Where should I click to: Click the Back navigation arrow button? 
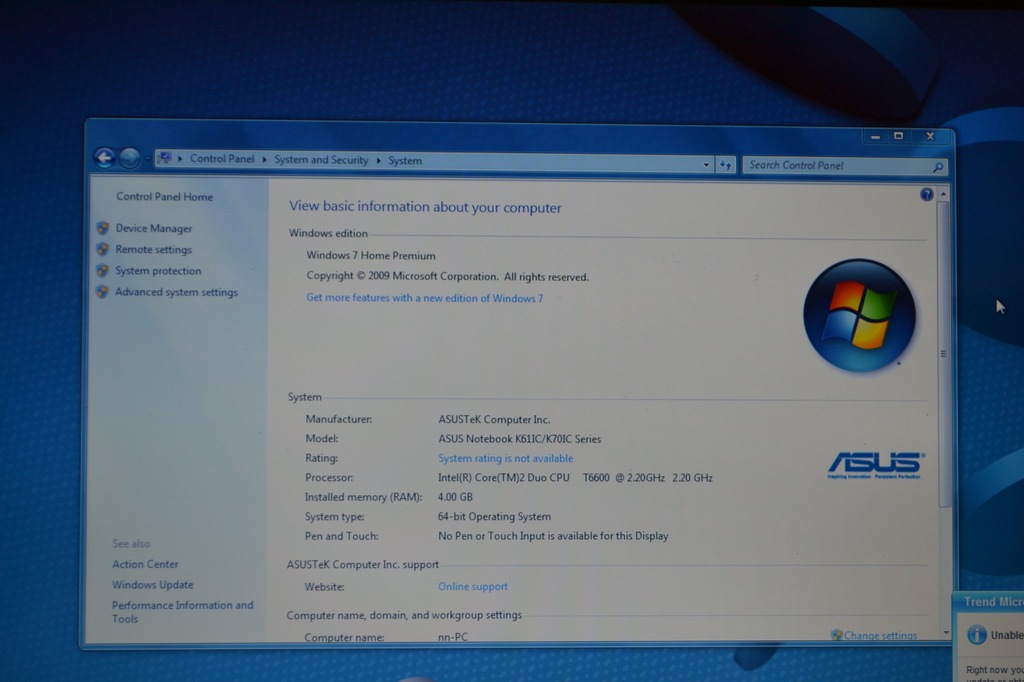click(104, 157)
